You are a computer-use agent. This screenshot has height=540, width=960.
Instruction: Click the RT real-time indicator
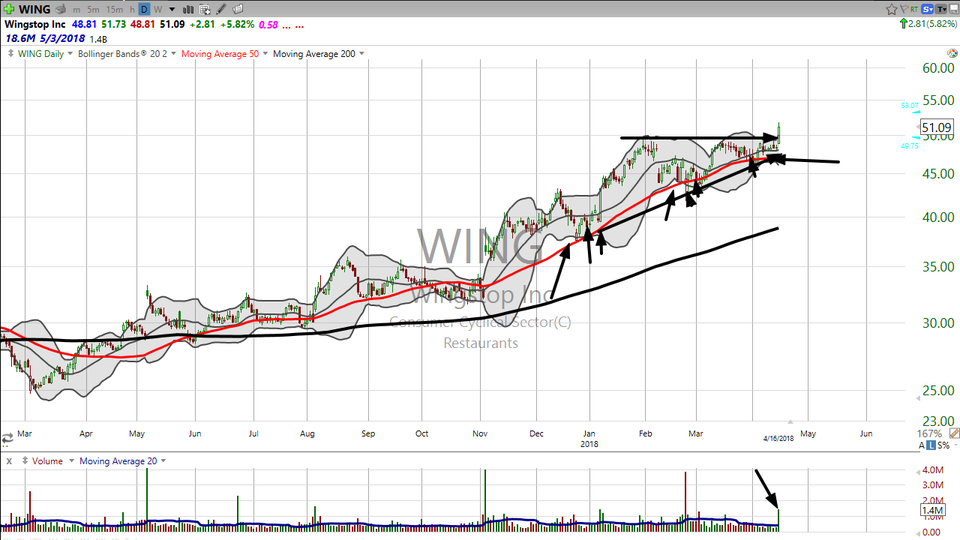point(914,9)
